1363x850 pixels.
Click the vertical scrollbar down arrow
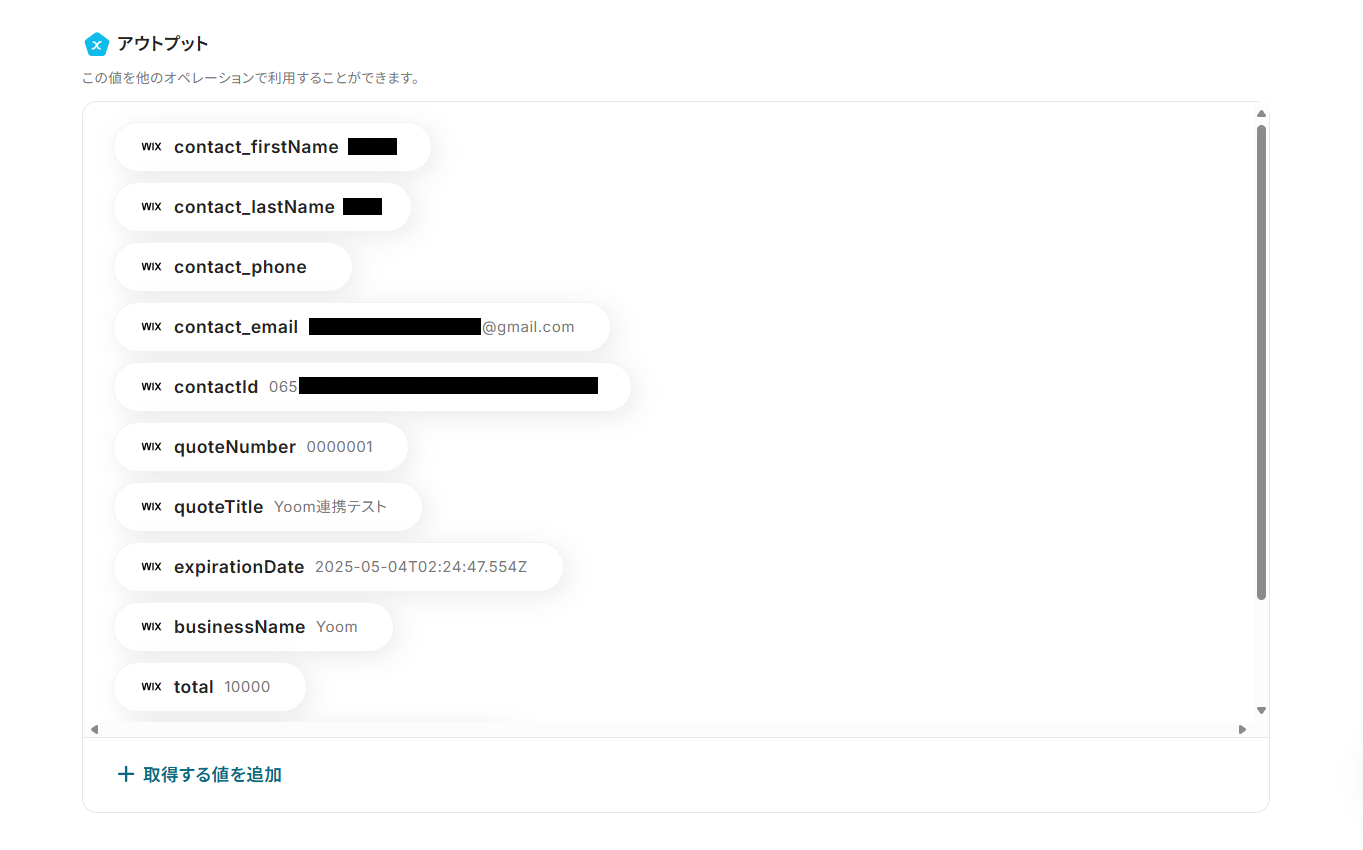(x=1261, y=711)
